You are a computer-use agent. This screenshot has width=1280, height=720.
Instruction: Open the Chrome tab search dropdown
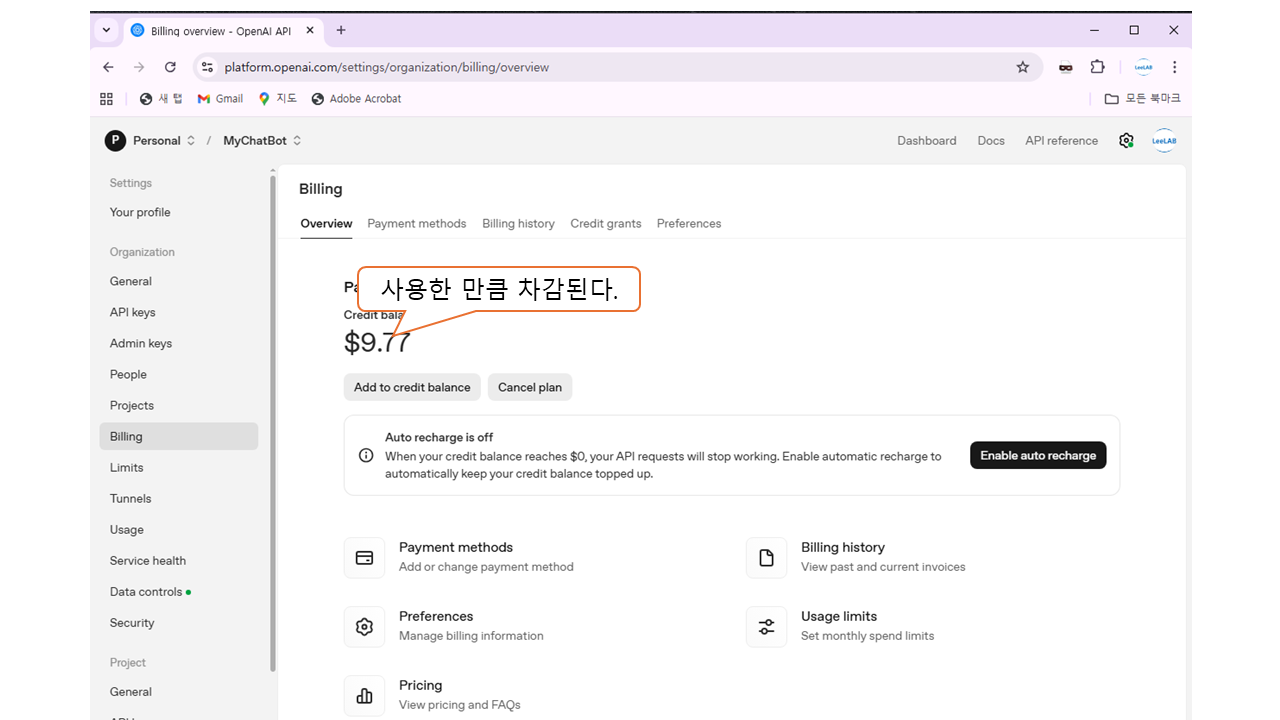coord(107,30)
